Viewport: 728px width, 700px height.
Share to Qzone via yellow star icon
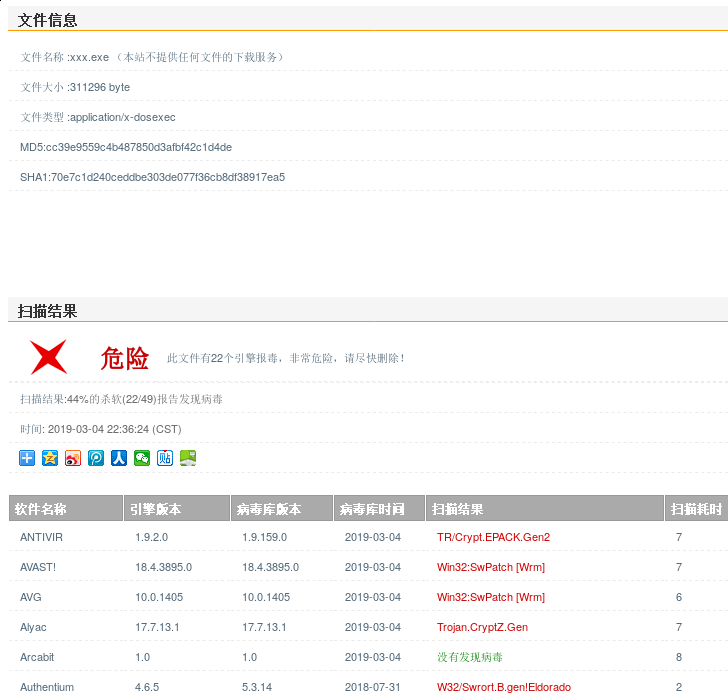50,458
